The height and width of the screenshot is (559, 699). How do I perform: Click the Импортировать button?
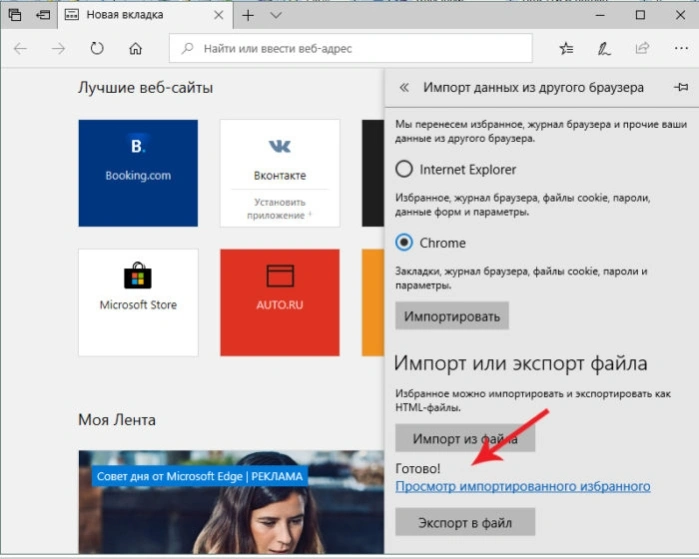(x=452, y=316)
